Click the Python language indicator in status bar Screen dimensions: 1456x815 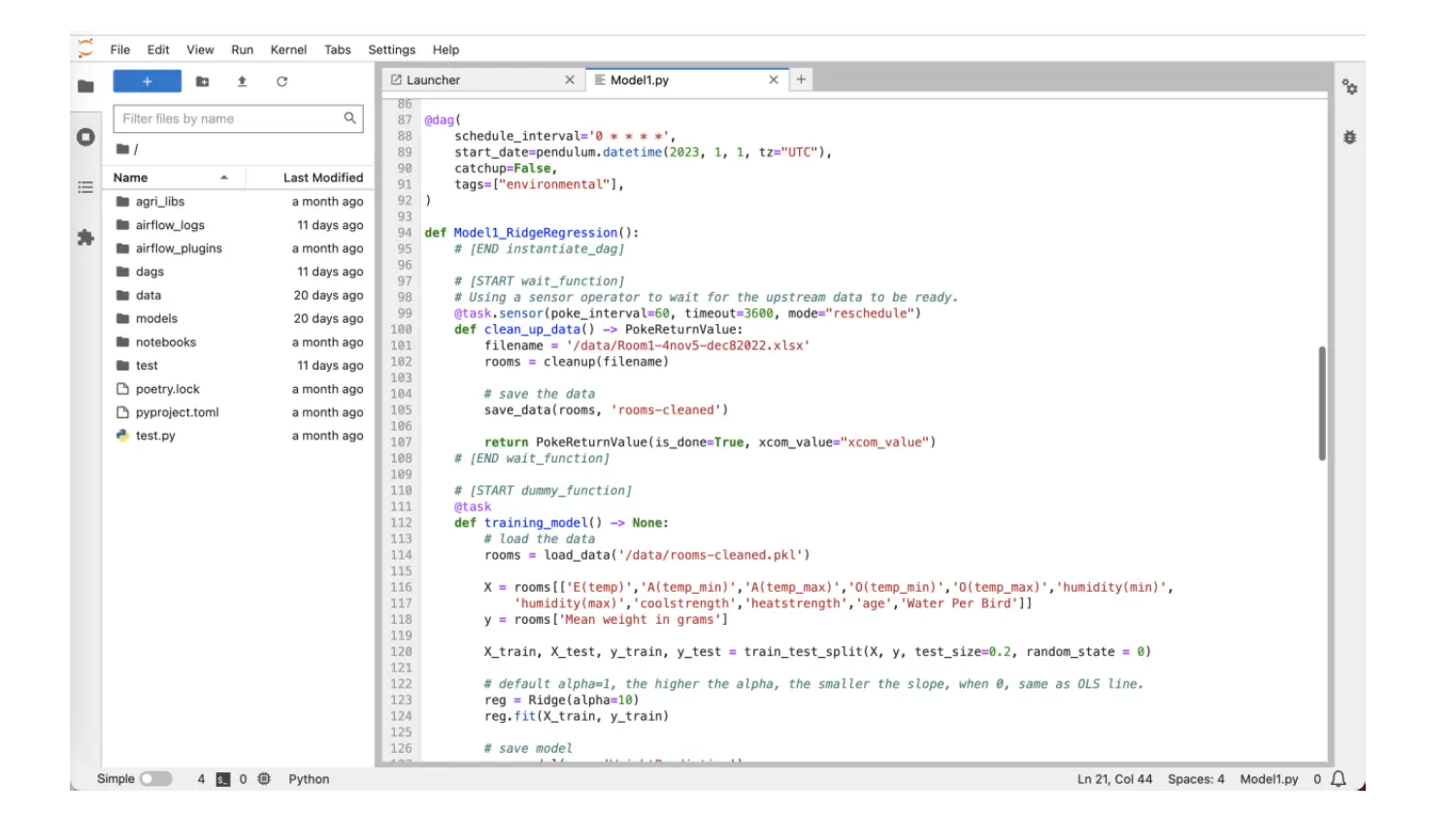(x=309, y=779)
